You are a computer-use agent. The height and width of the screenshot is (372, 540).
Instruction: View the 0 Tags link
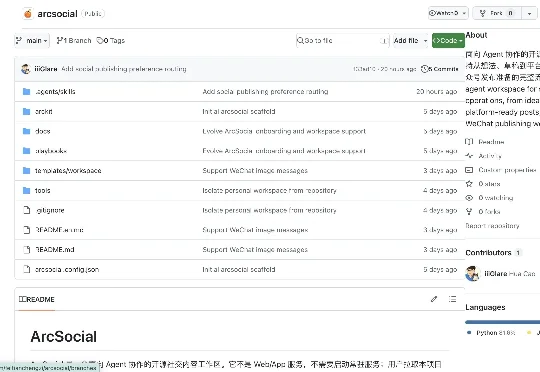[111, 41]
